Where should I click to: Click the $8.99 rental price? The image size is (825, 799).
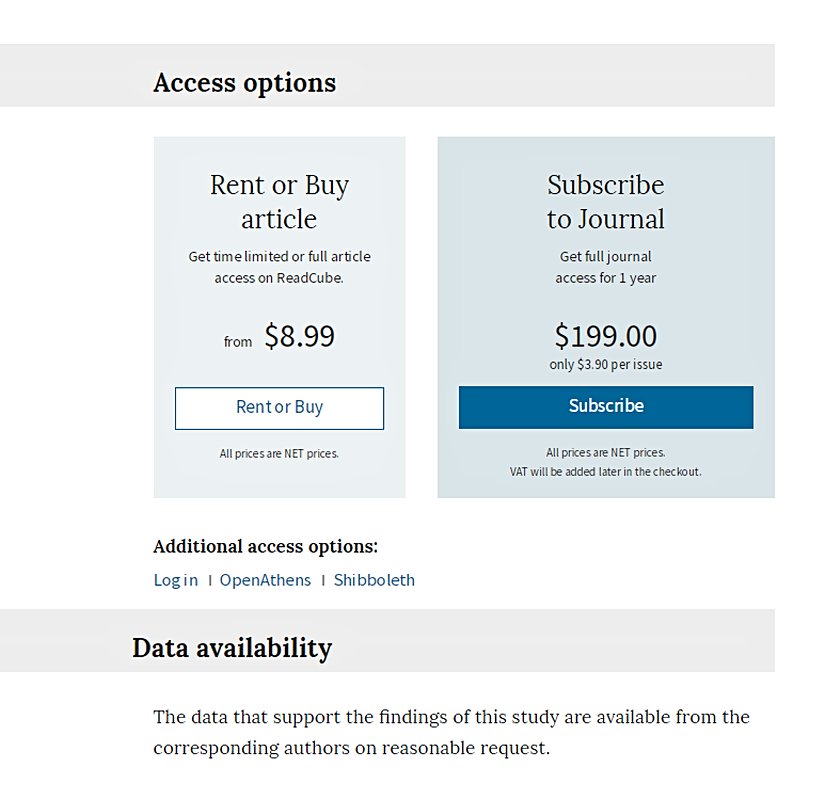tap(299, 337)
